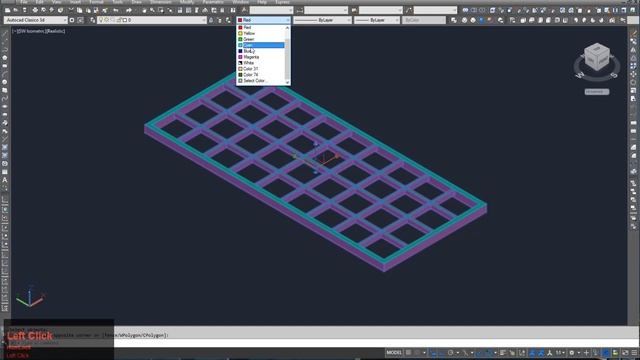
Task: Click the Paste icon
Action: tap(88, 10)
